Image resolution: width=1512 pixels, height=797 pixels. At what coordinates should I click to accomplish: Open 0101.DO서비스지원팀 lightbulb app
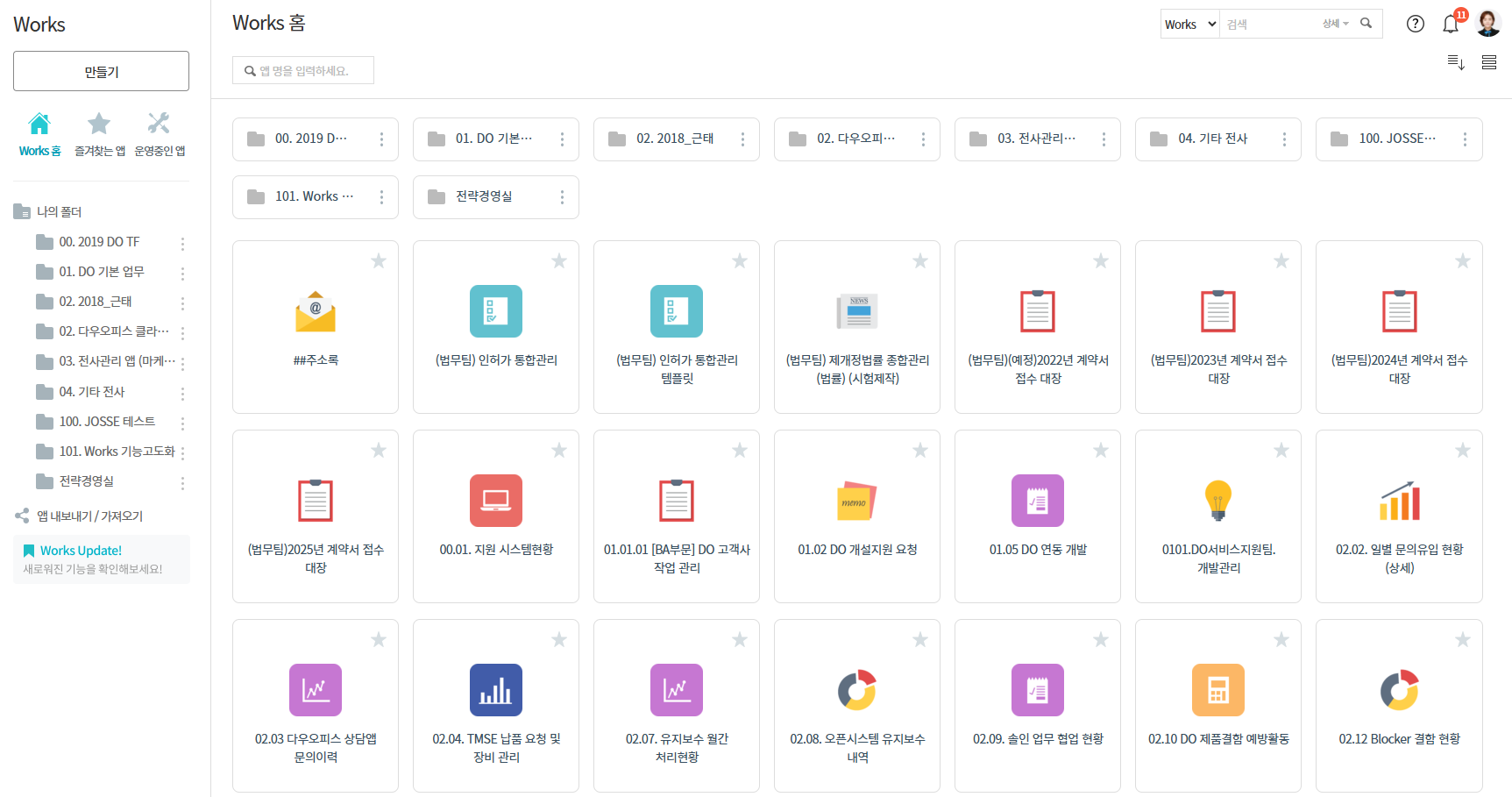[x=1218, y=501]
